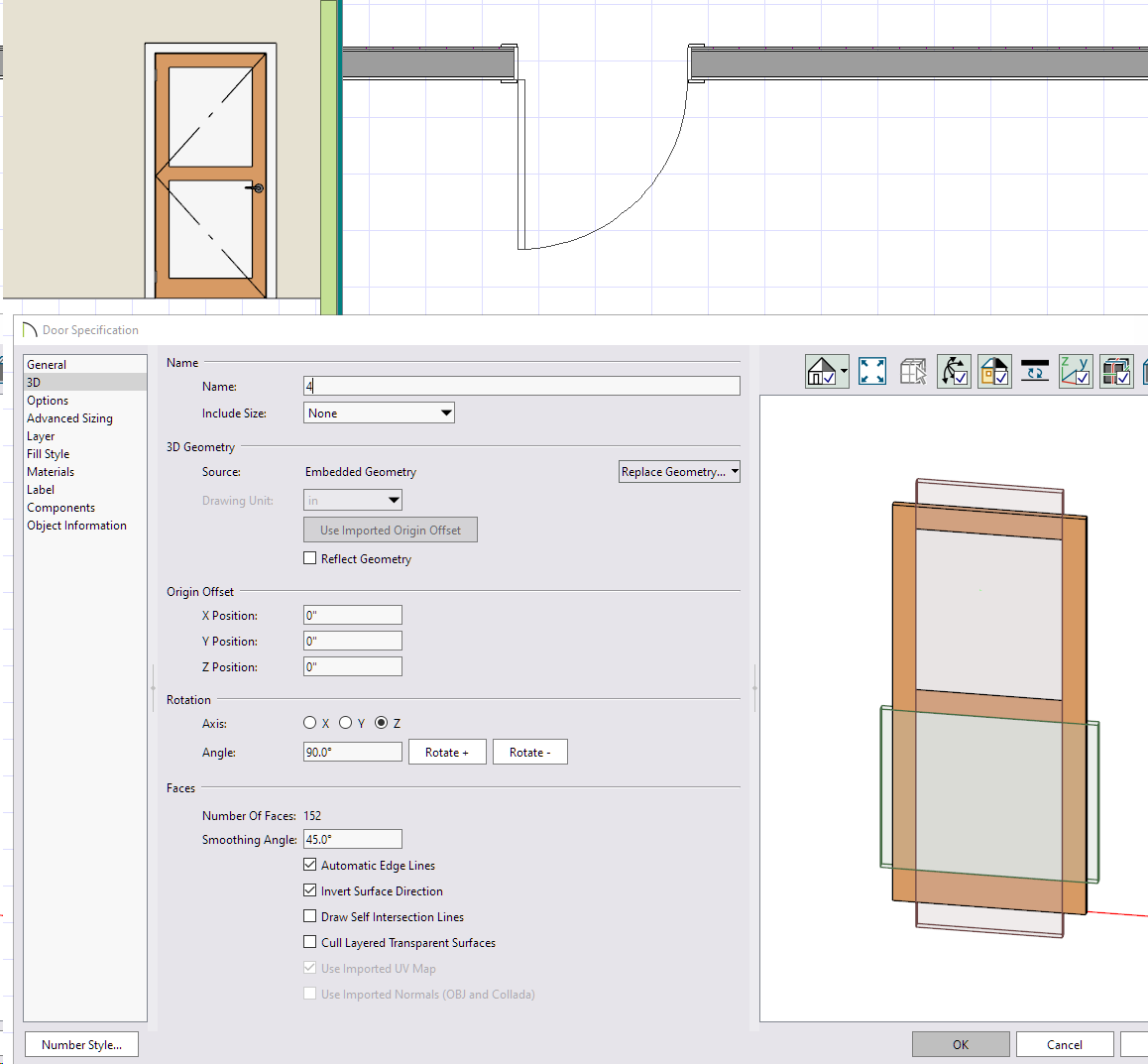Image resolution: width=1148 pixels, height=1064 pixels.
Task: Toggle the color display house icon
Action: [x=994, y=372]
